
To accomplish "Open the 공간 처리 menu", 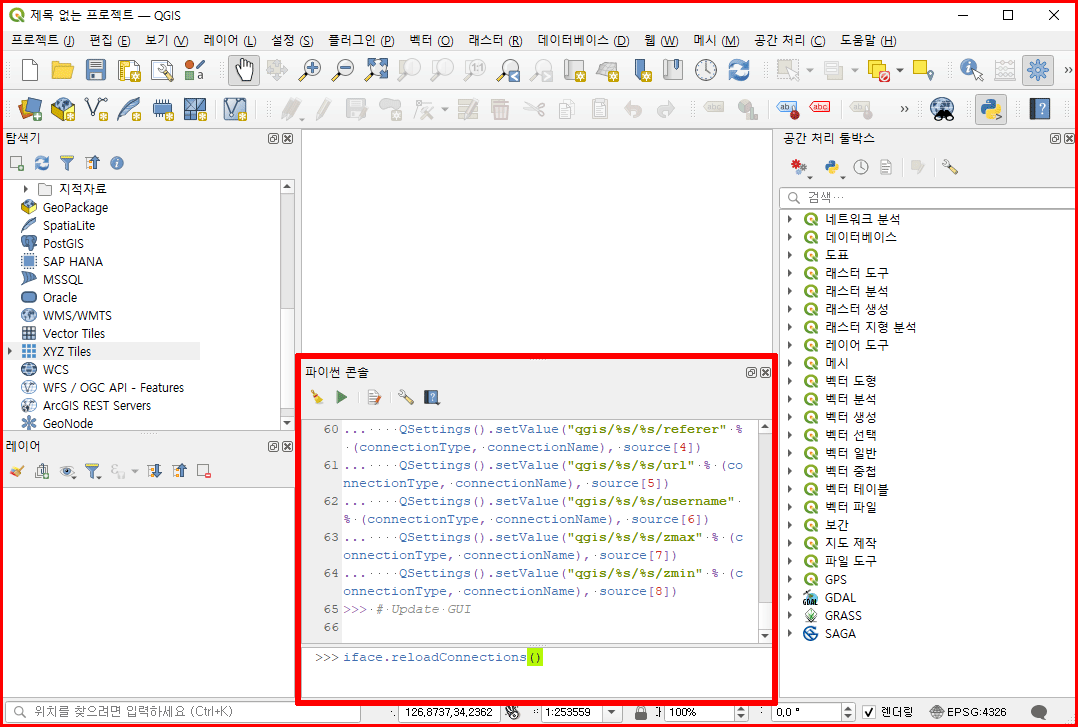I will pos(789,41).
